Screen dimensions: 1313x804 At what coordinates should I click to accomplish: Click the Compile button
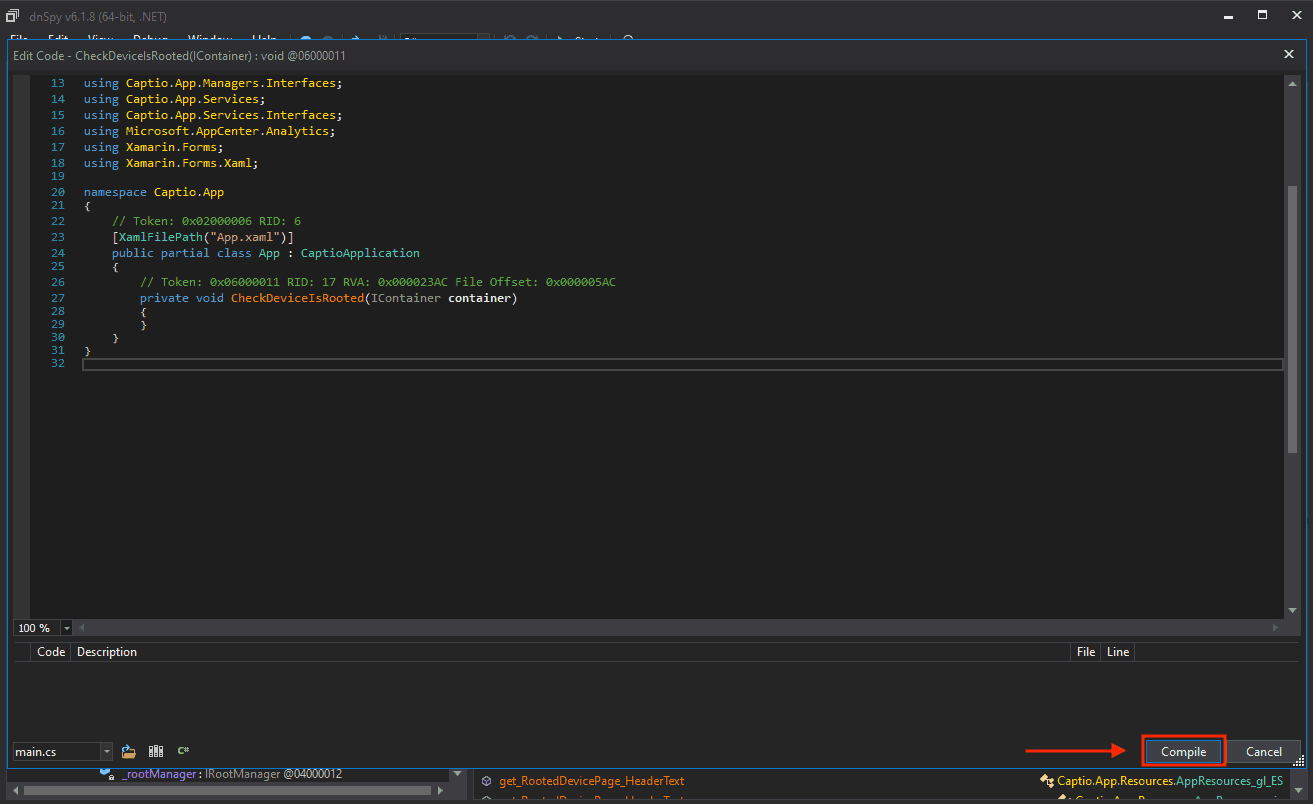click(x=1183, y=752)
